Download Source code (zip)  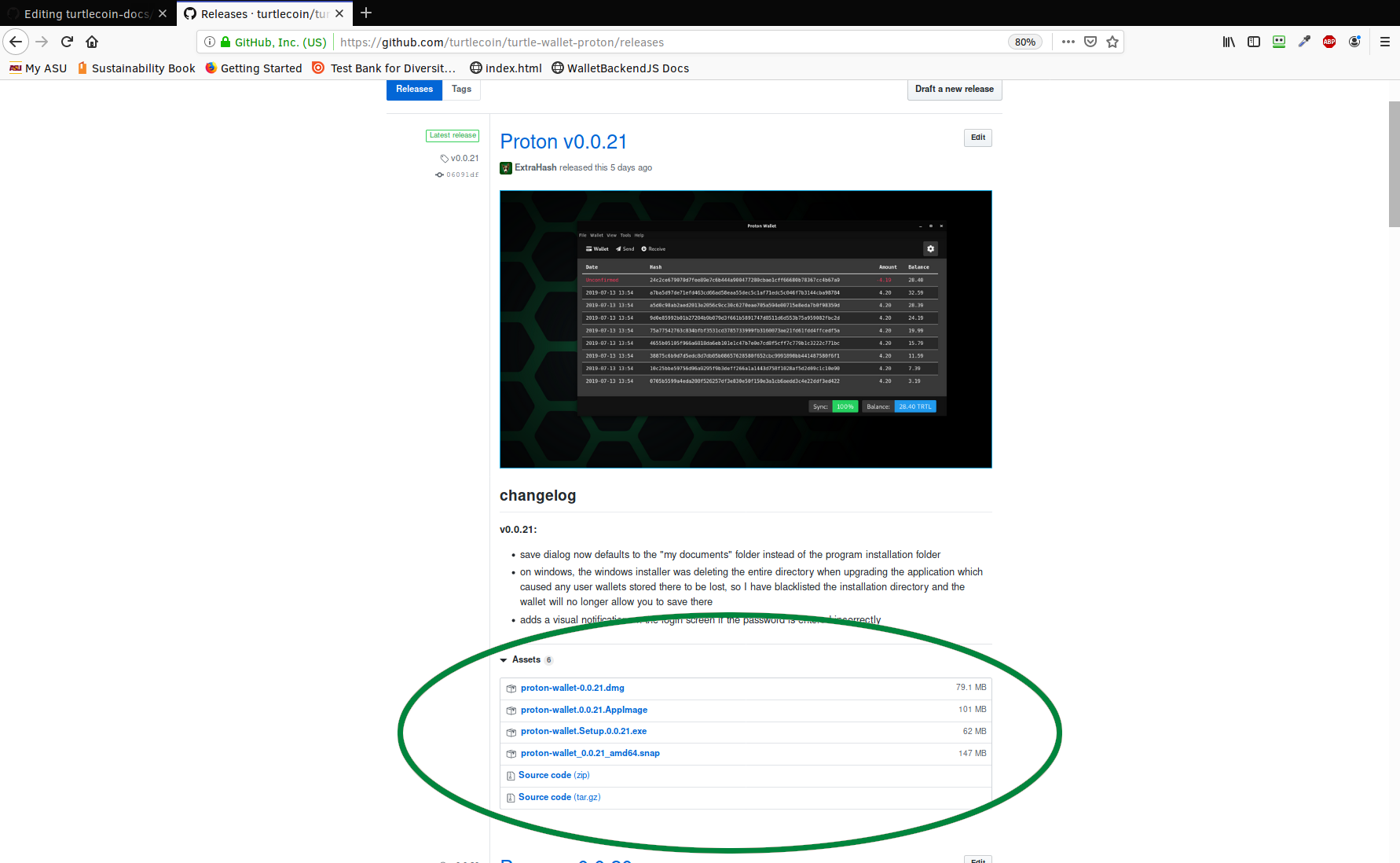554,775
